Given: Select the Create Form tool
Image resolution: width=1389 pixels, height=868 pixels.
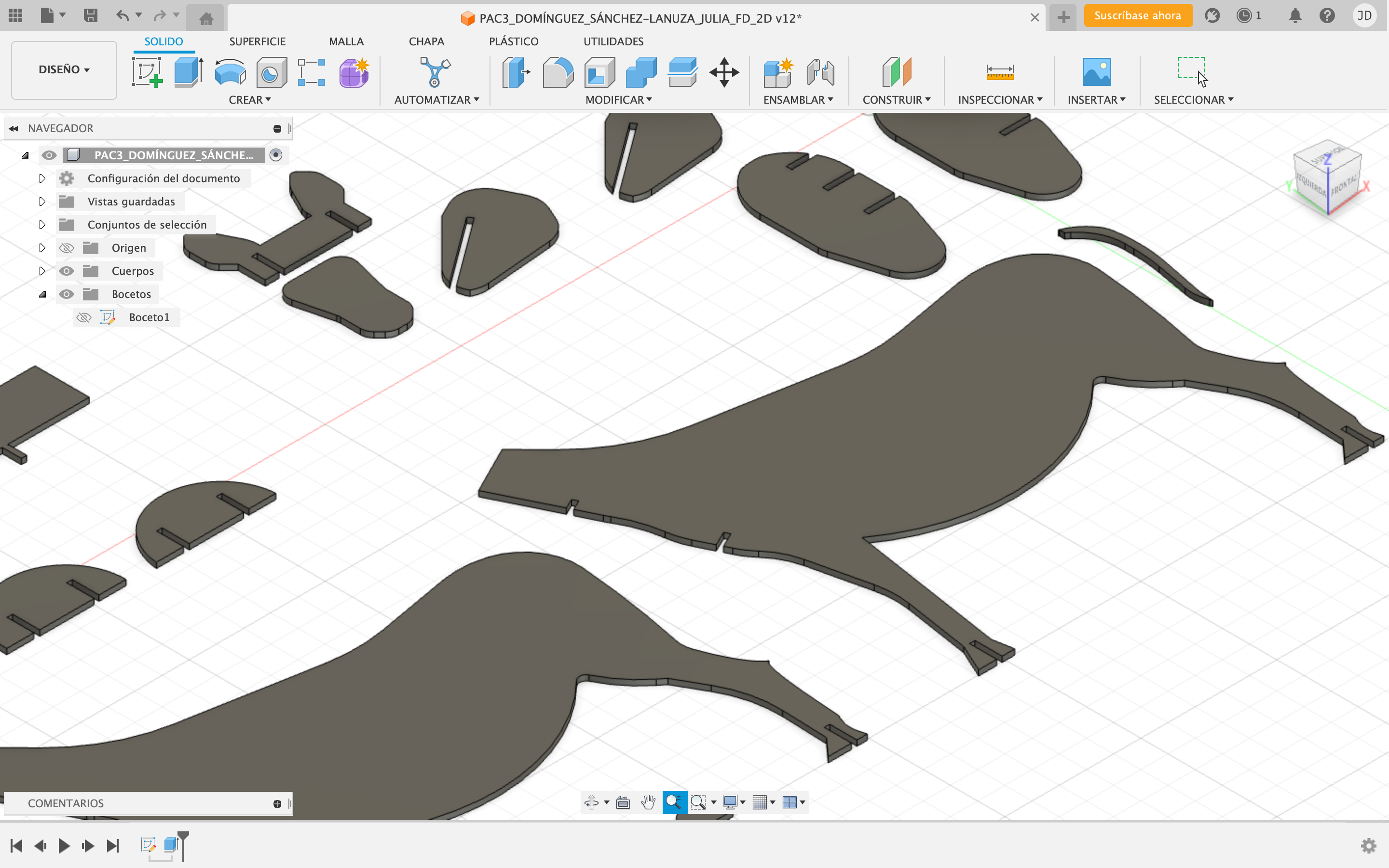Looking at the screenshot, I should (x=354, y=72).
